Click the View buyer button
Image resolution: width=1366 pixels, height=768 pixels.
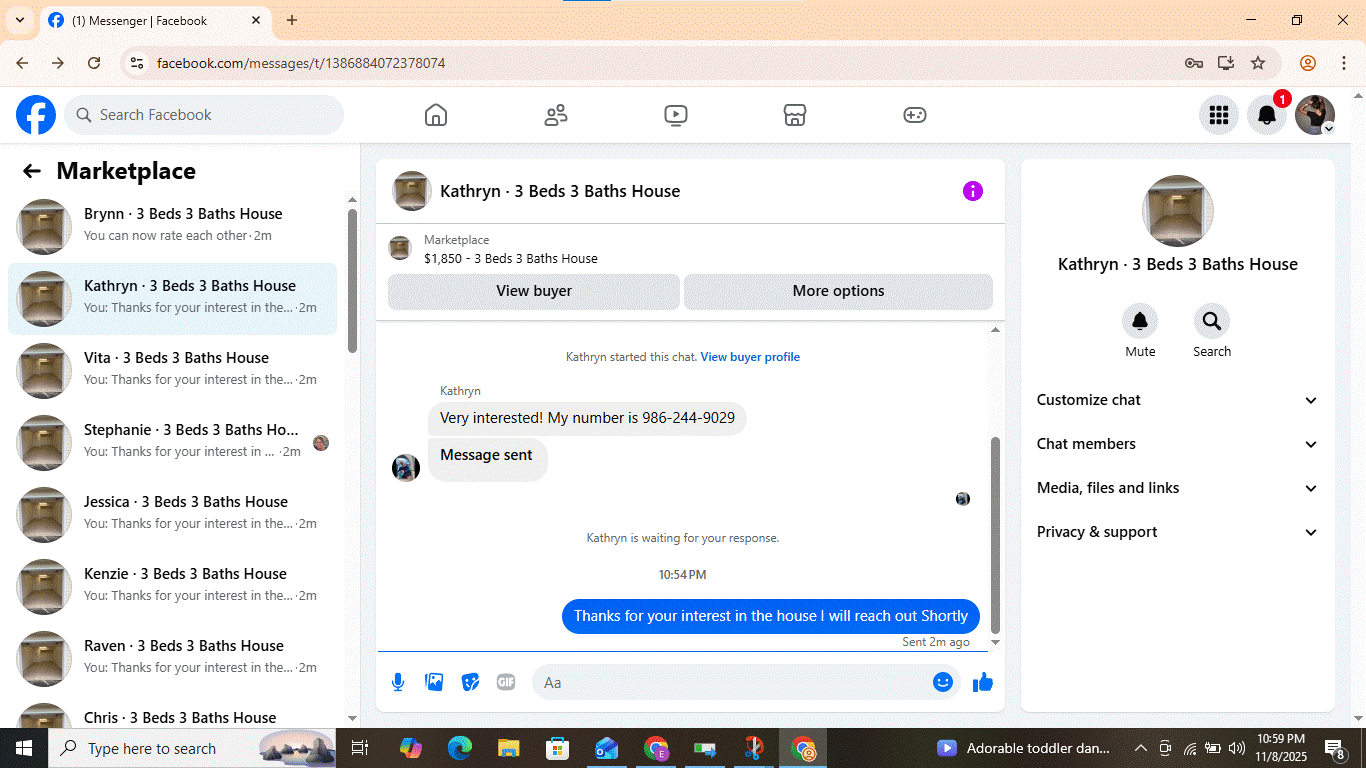coord(534,291)
